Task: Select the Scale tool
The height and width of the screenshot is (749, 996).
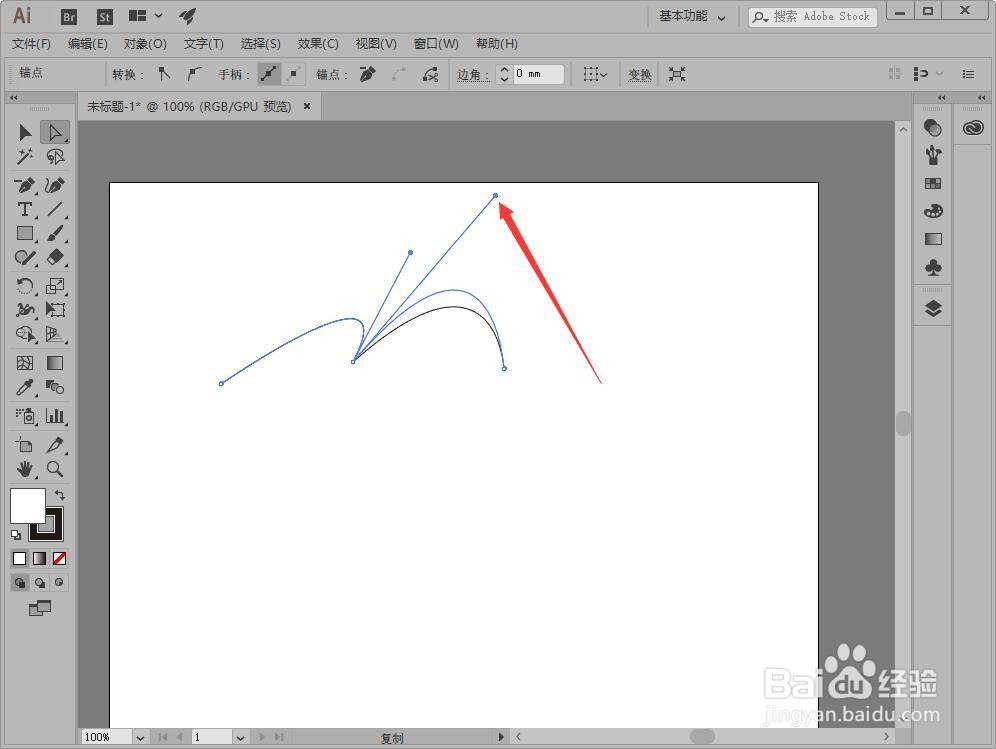Action: 55,286
